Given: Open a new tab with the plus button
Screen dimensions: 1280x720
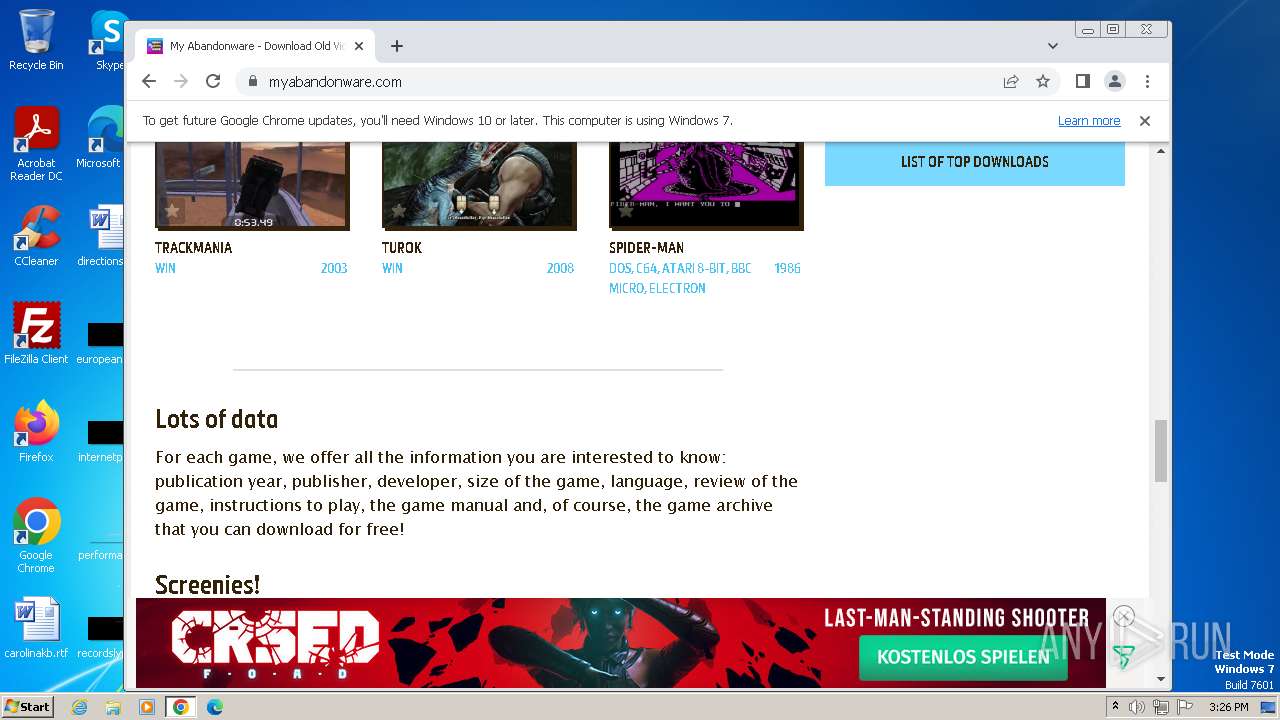Looking at the screenshot, I should click(x=397, y=46).
